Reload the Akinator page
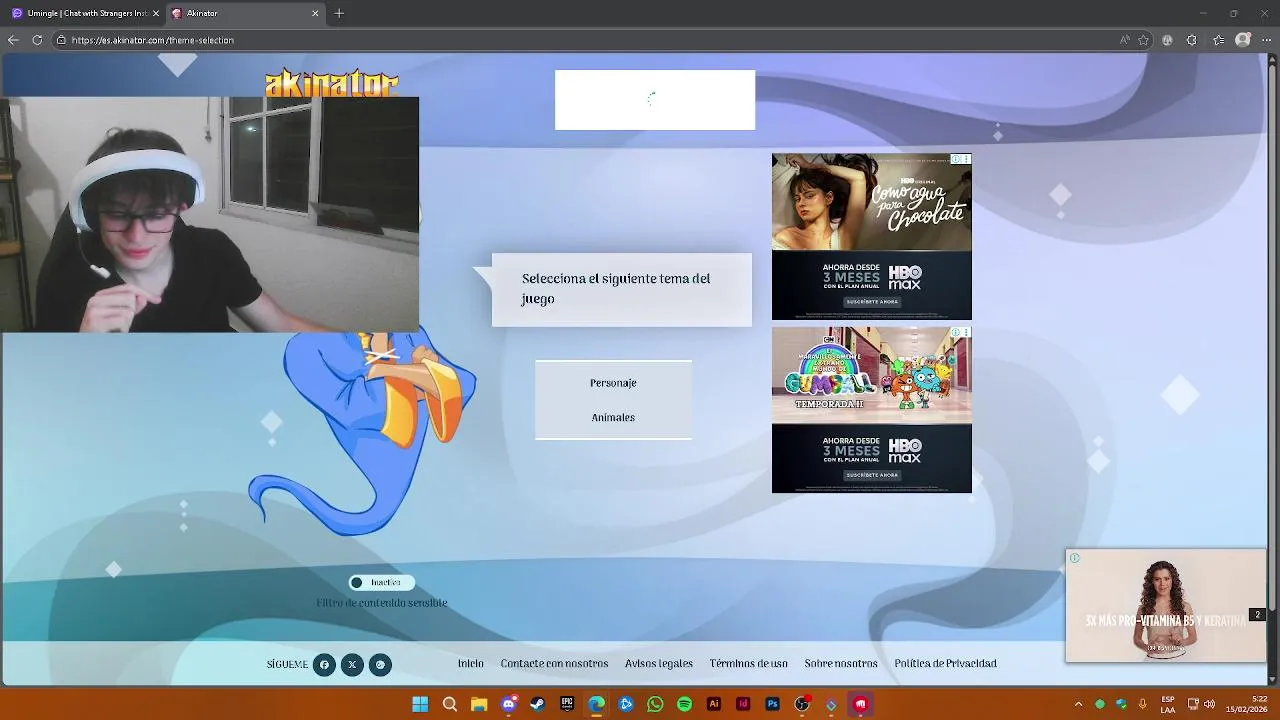 [37, 40]
